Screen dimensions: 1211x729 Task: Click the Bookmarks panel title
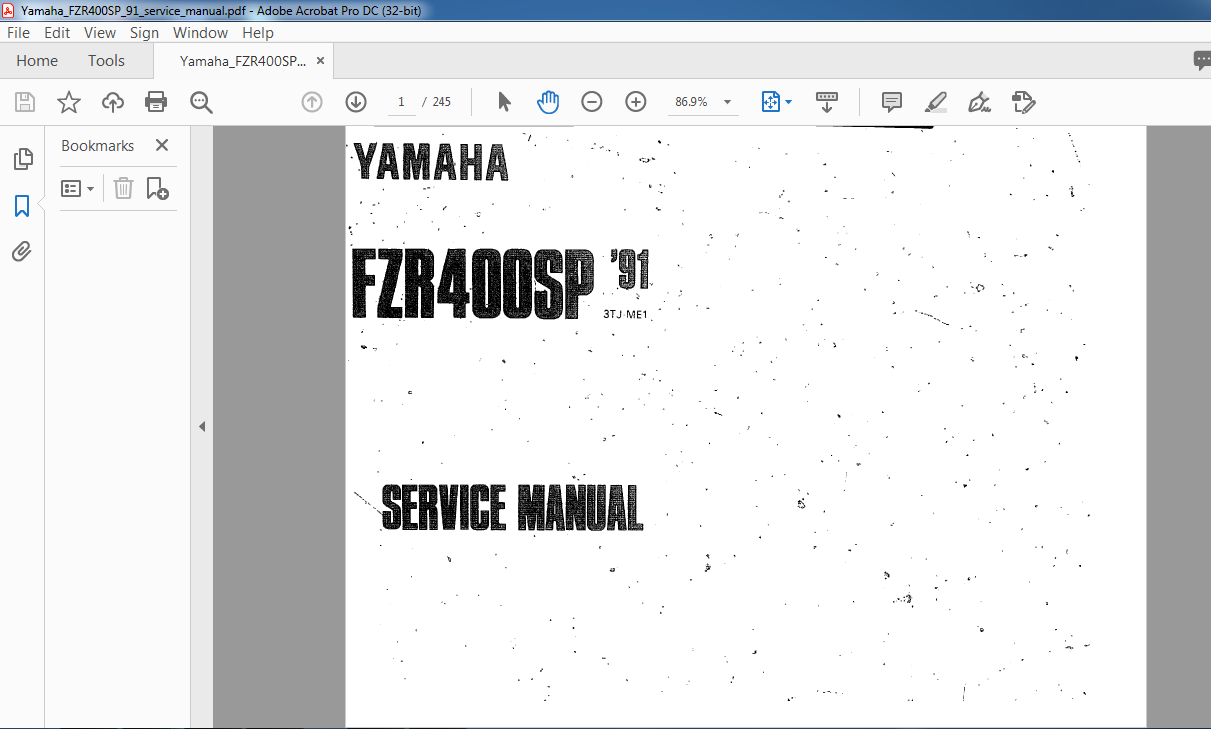coord(97,145)
